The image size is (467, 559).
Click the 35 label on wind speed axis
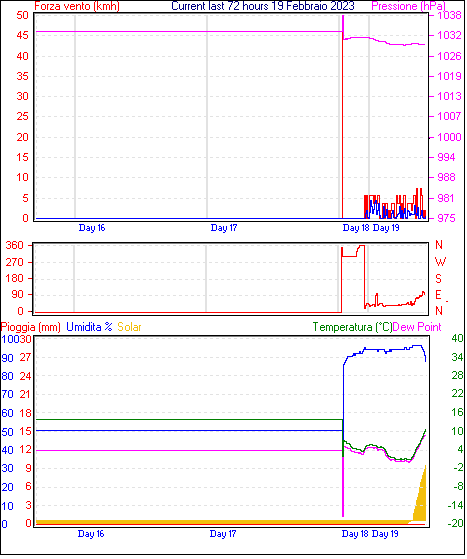coord(22,76)
